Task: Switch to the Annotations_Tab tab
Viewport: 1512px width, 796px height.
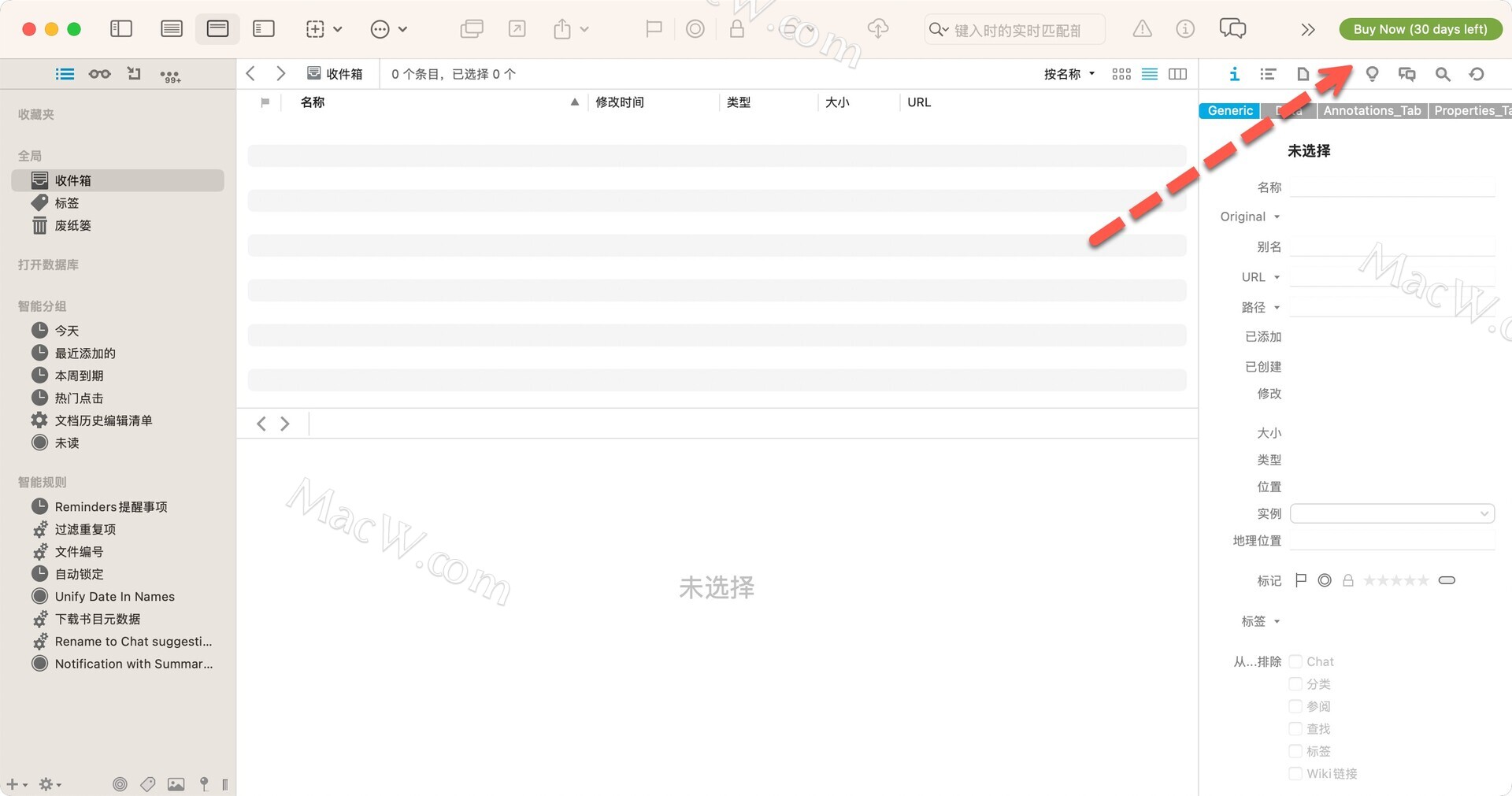Action: 1372,111
